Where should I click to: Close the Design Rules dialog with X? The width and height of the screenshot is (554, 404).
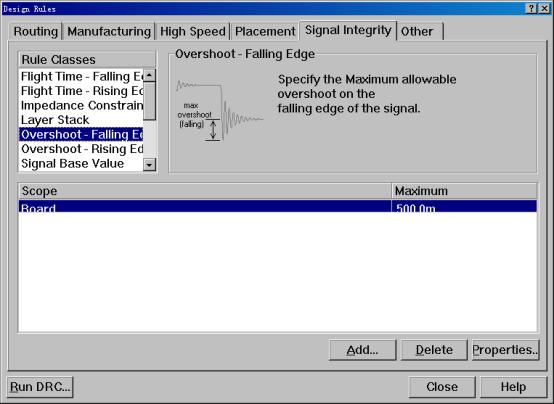[x=544, y=8]
